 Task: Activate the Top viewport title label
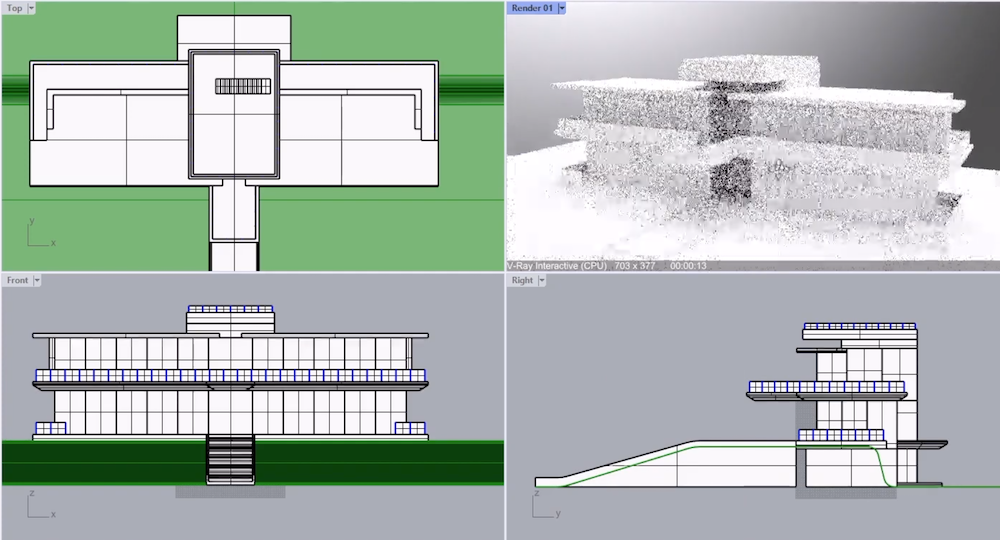[x=15, y=8]
